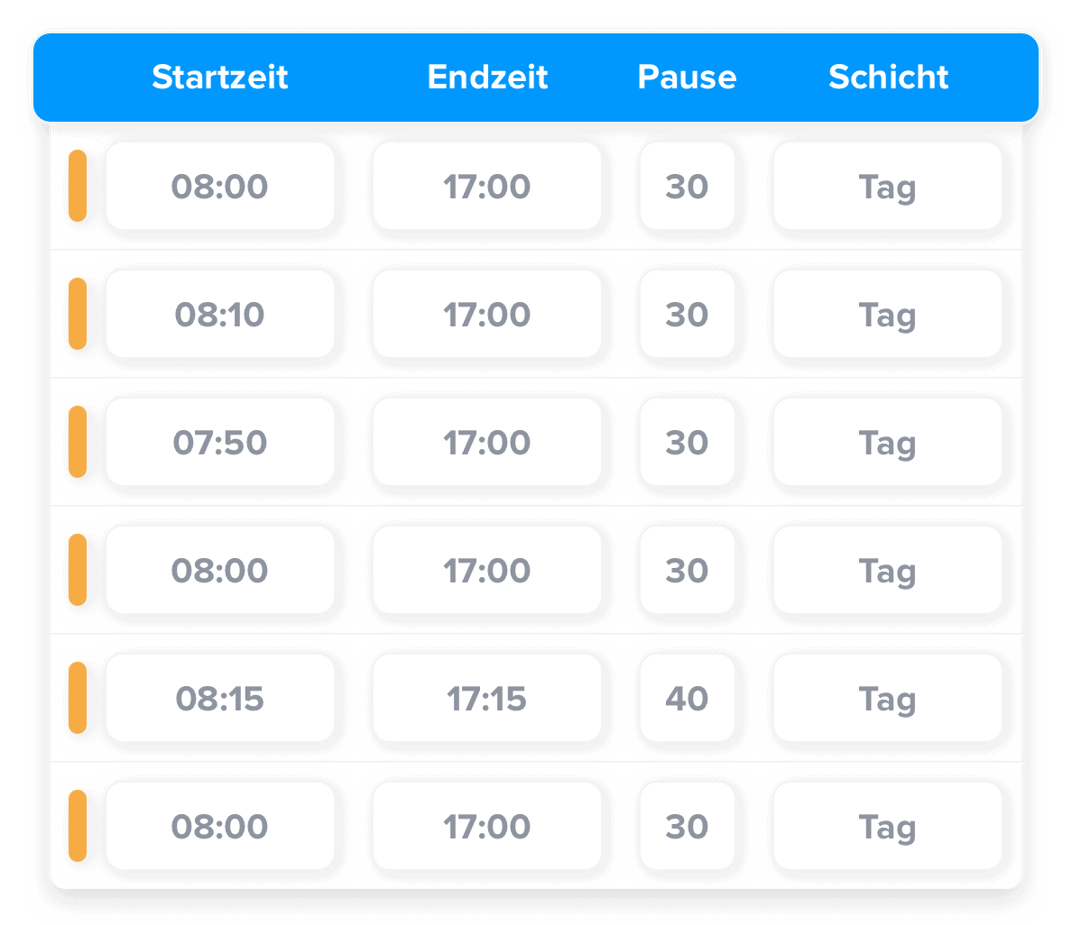This screenshot has height=925, width=1072.
Task: Click the 08:10 start time field
Action: [x=220, y=314]
